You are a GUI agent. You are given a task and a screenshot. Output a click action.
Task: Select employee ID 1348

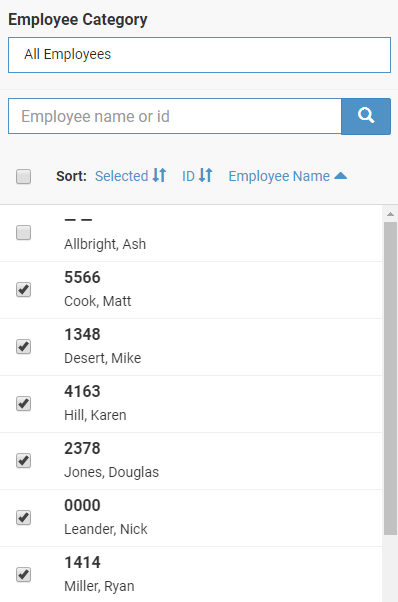coord(82,334)
